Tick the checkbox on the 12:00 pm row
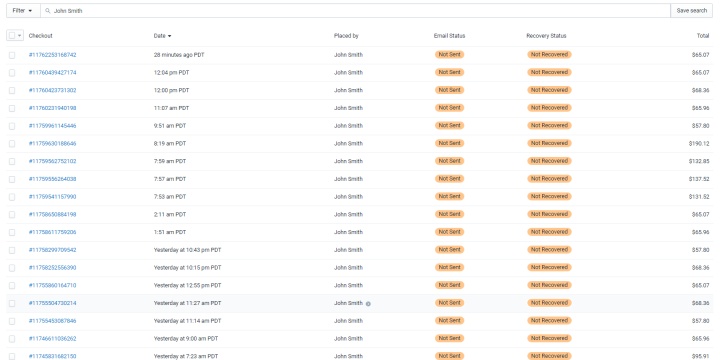The width and height of the screenshot is (720, 360). coord(12,90)
